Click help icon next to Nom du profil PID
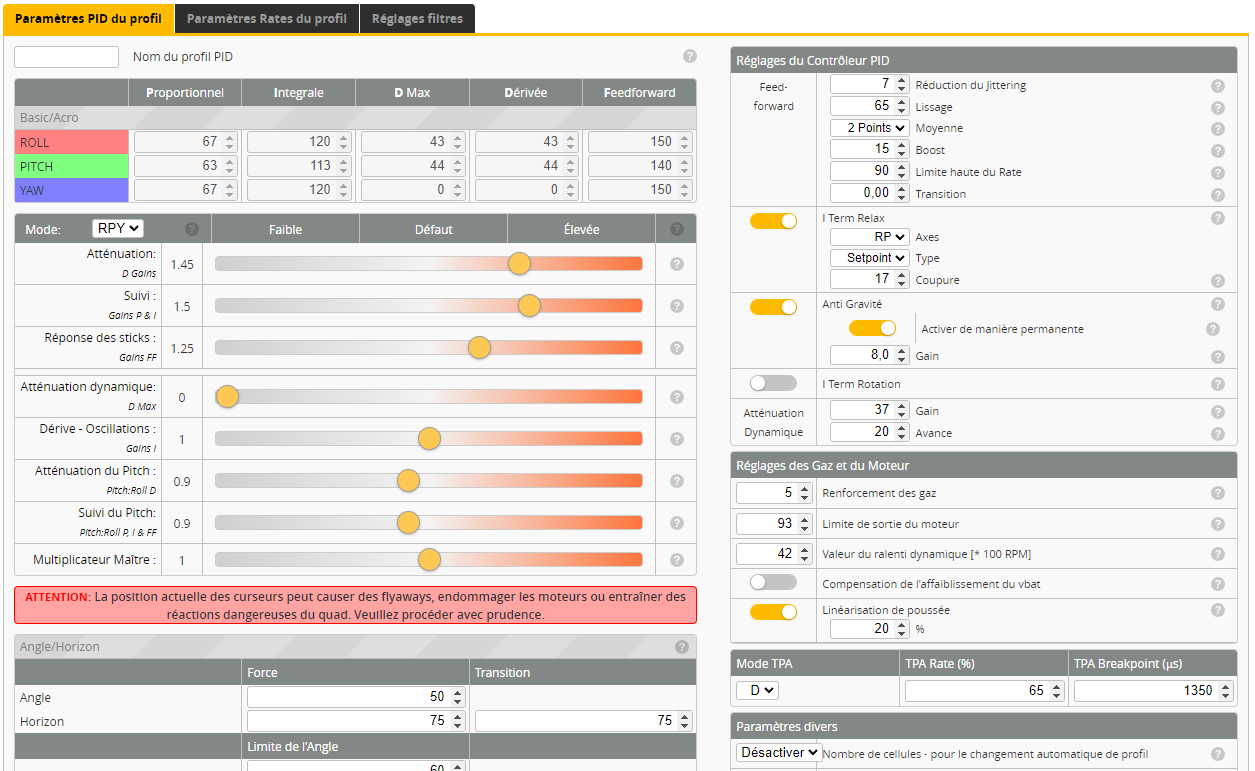This screenshot has width=1255, height=771. pos(690,57)
